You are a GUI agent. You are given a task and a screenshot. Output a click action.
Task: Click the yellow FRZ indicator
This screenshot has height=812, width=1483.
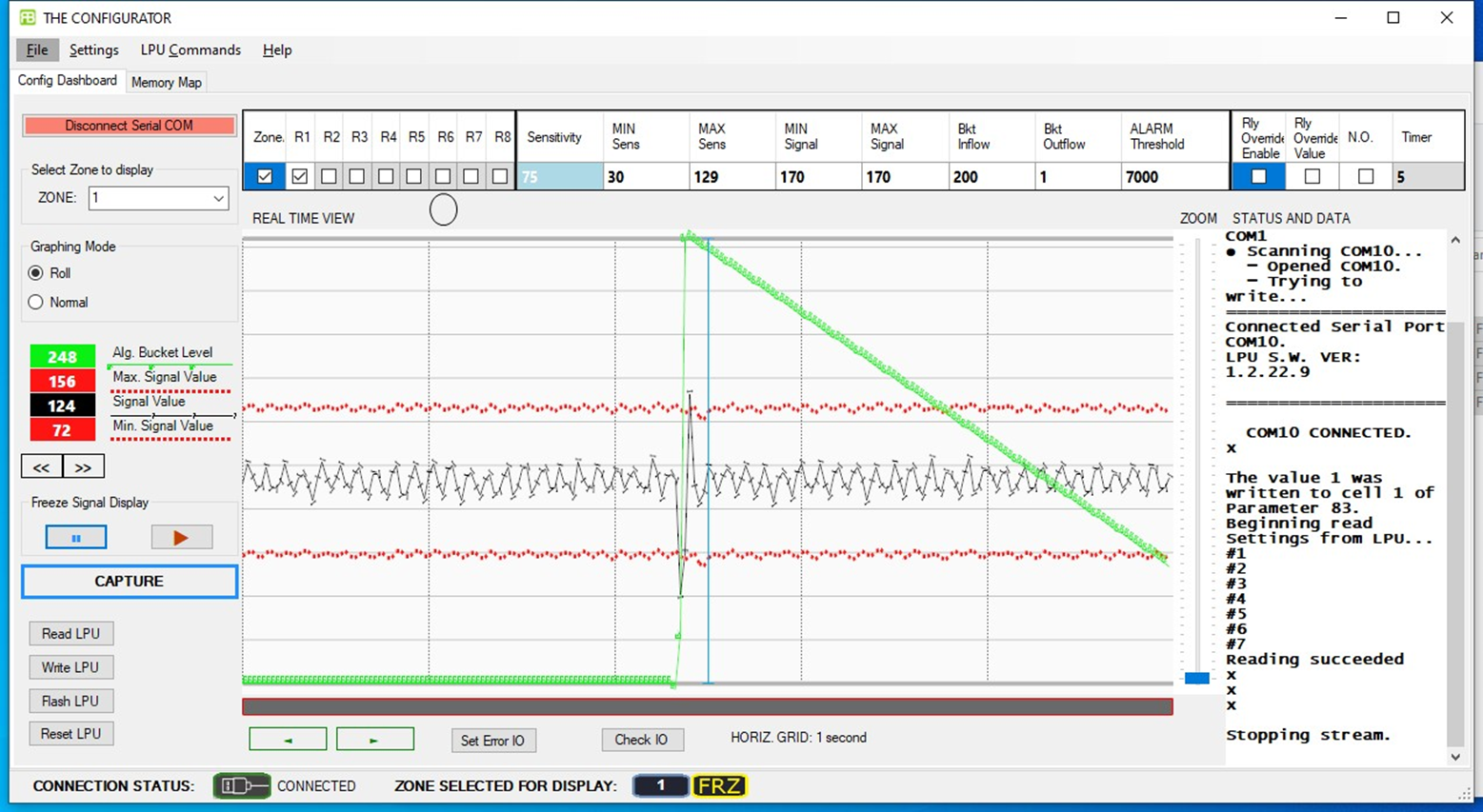(719, 786)
